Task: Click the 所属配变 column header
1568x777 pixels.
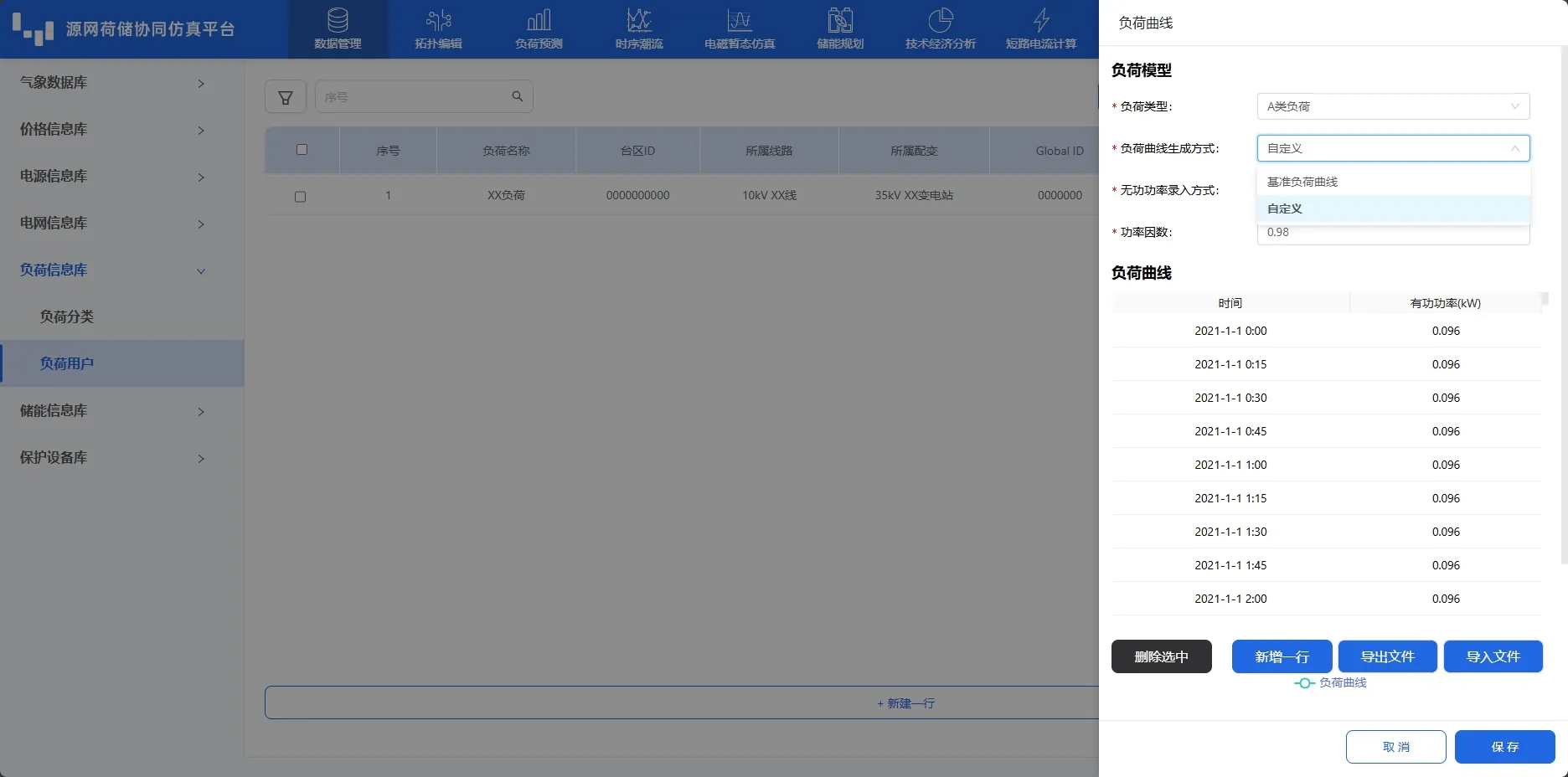Action: (914, 151)
